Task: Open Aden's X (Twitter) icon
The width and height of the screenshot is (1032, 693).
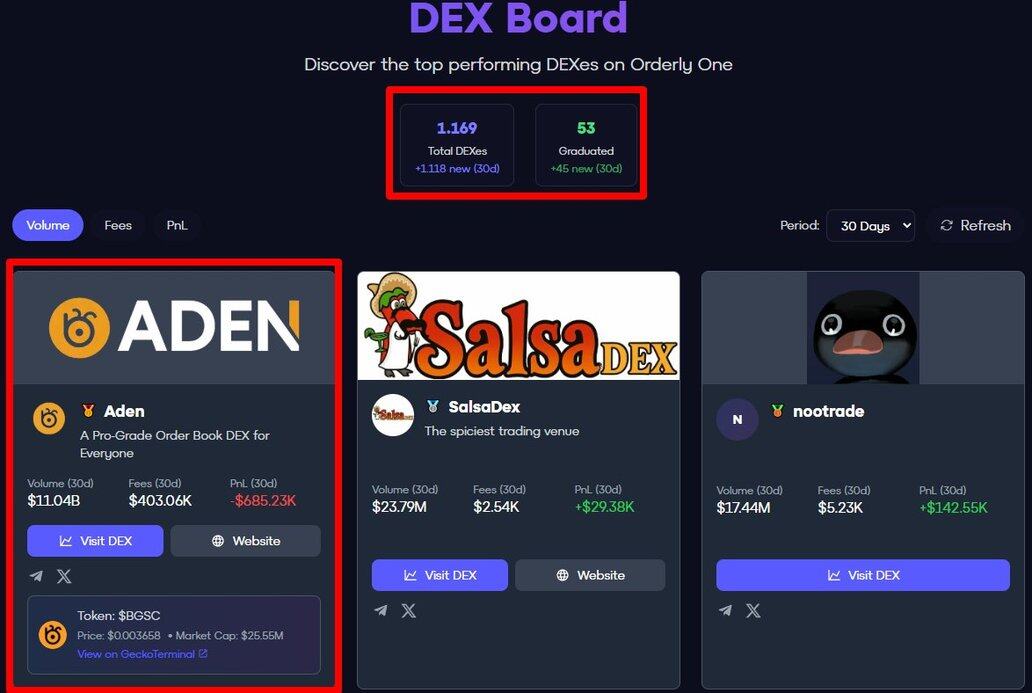Action: pos(64,577)
